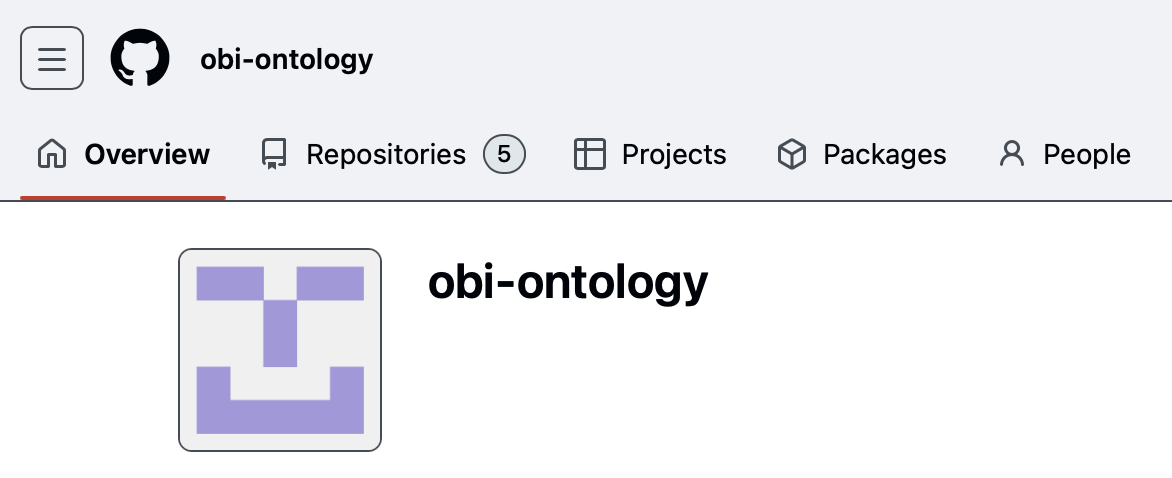Click the home icon beside Overview
Image resolution: width=1172 pixels, height=478 pixels.
point(52,154)
